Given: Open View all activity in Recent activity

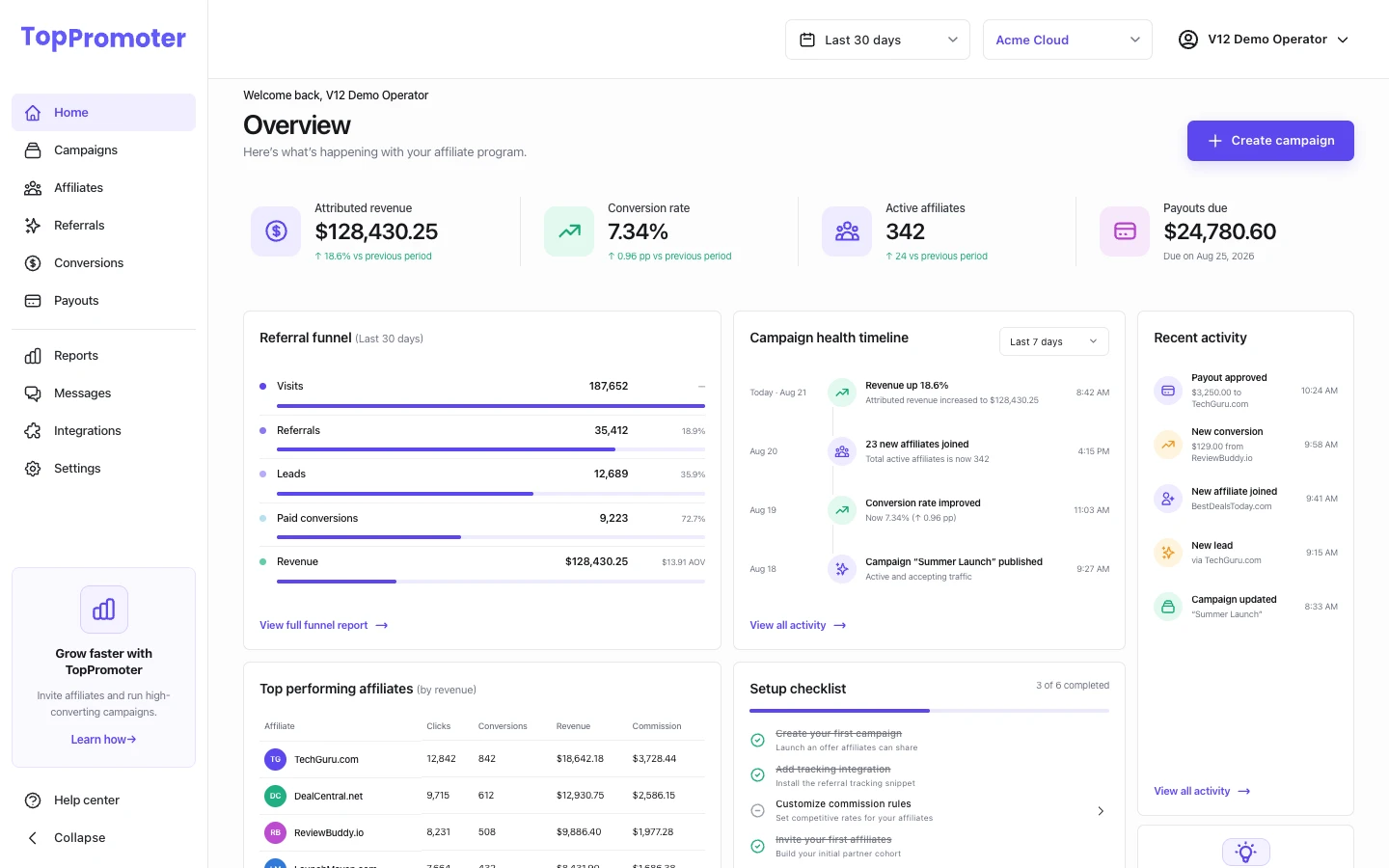Looking at the screenshot, I should [1202, 791].
